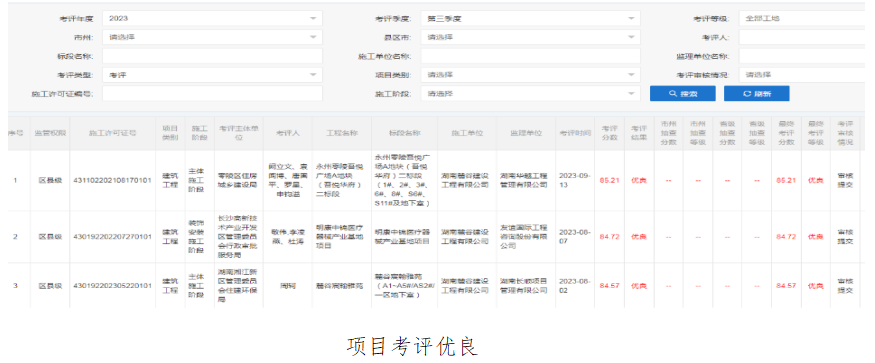Open the 考评季度 dropdown showing 第三季度
The height and width of the screenshot is (363, 875).
[530, 18]
